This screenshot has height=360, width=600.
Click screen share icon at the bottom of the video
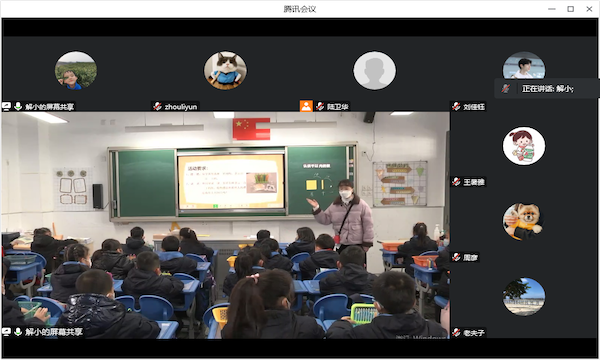[x=7, y=332]
